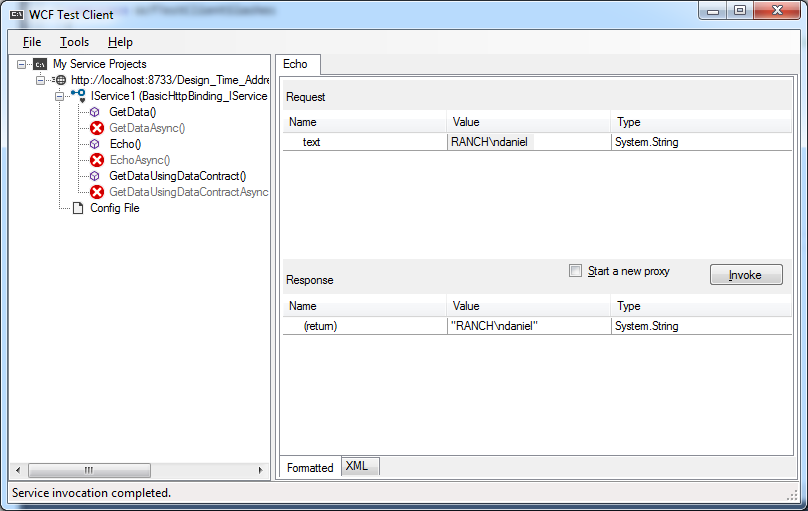Click the tree horizontal scrollbar thumb
This screenshot has height=511, width=808.
89,470
